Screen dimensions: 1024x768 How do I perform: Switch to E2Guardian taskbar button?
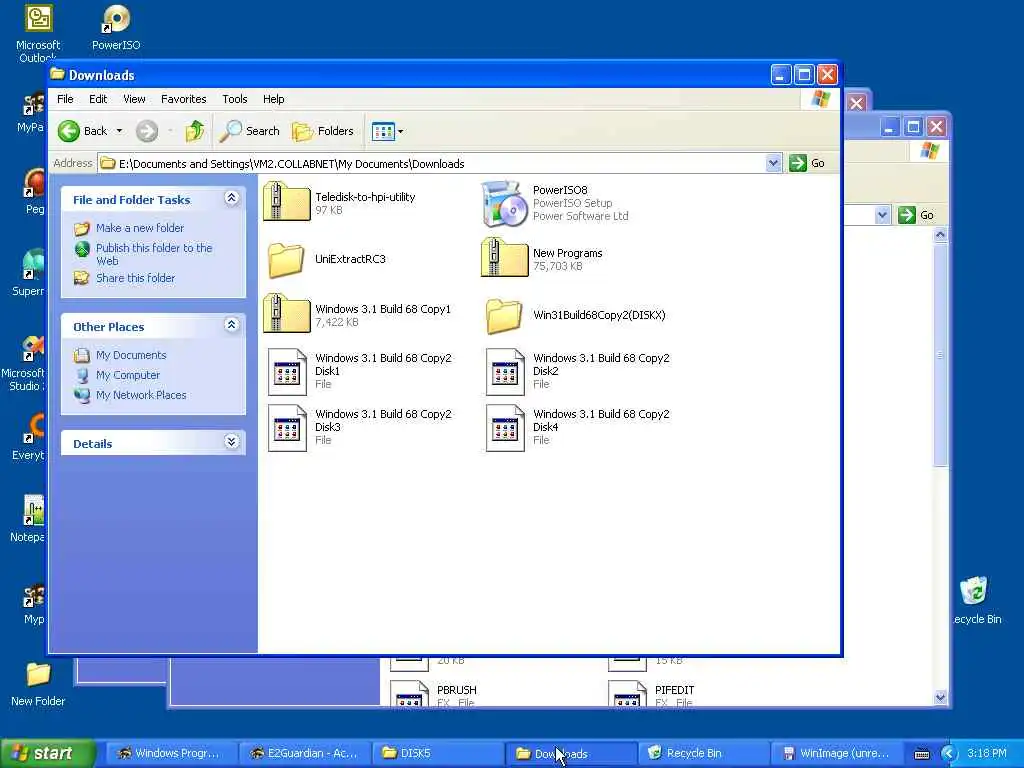pyautogui.click(x=305, y=754)
